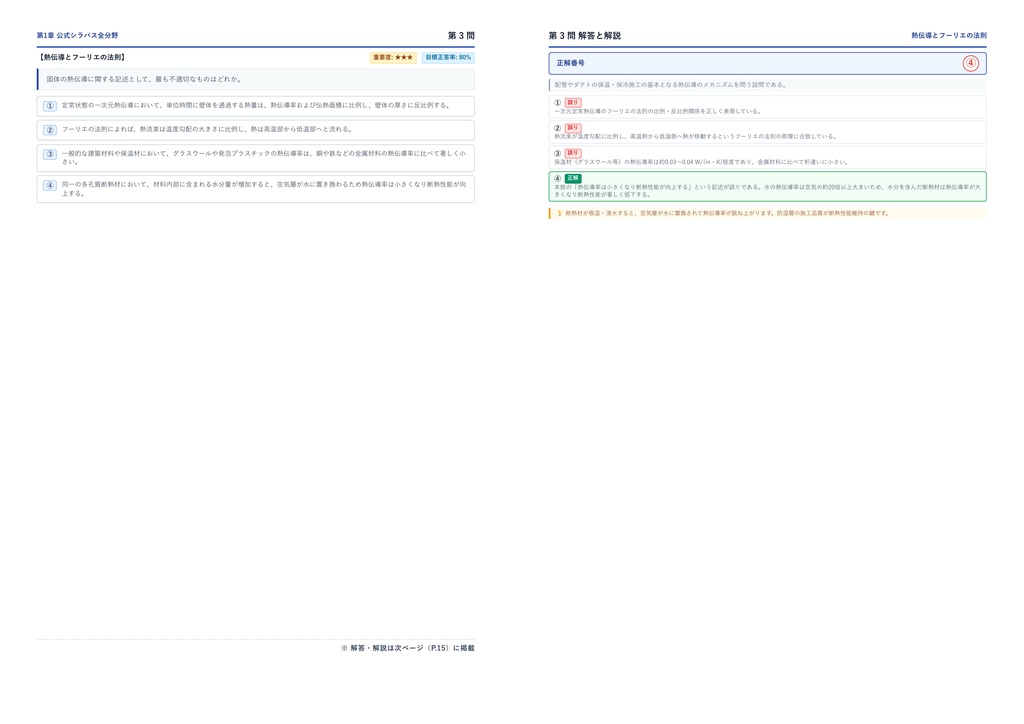Click explanation text 一次元定常熱伝導のフーリエの法則
This screenshot has height=724, width=1024.
point(658,112)
